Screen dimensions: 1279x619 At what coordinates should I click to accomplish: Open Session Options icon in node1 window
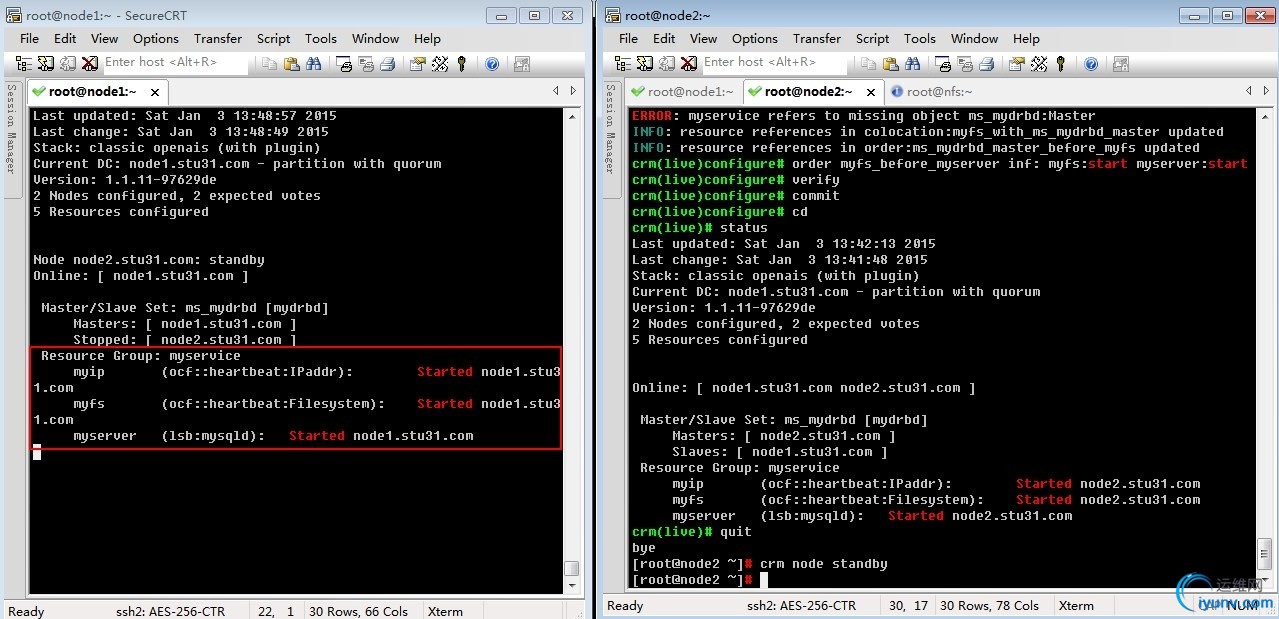(x=416, y=63)
